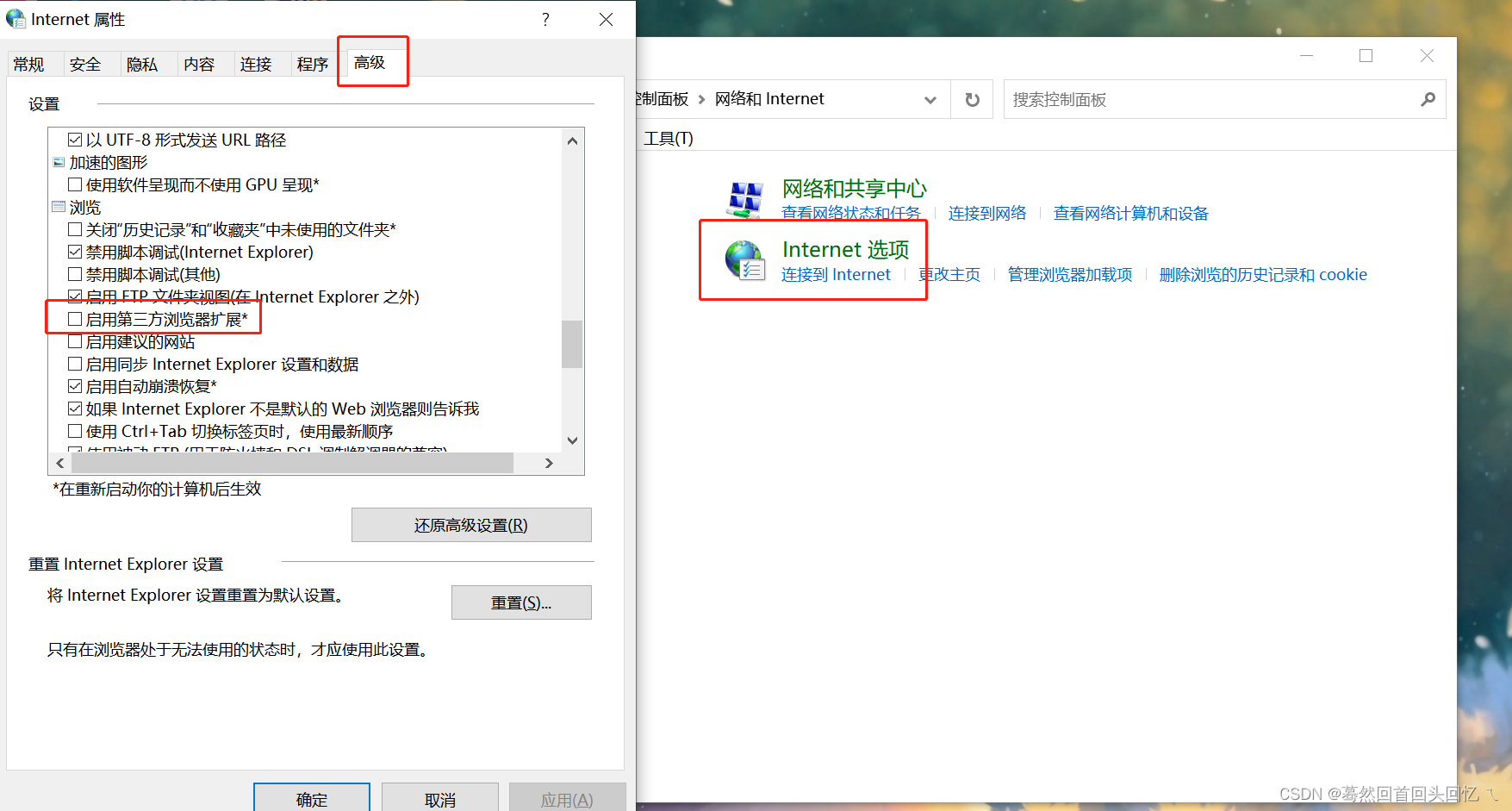Viewport: 1512px width, 811px height.
Task: Switch to the 连接 tab
Action: click(256, 65)
